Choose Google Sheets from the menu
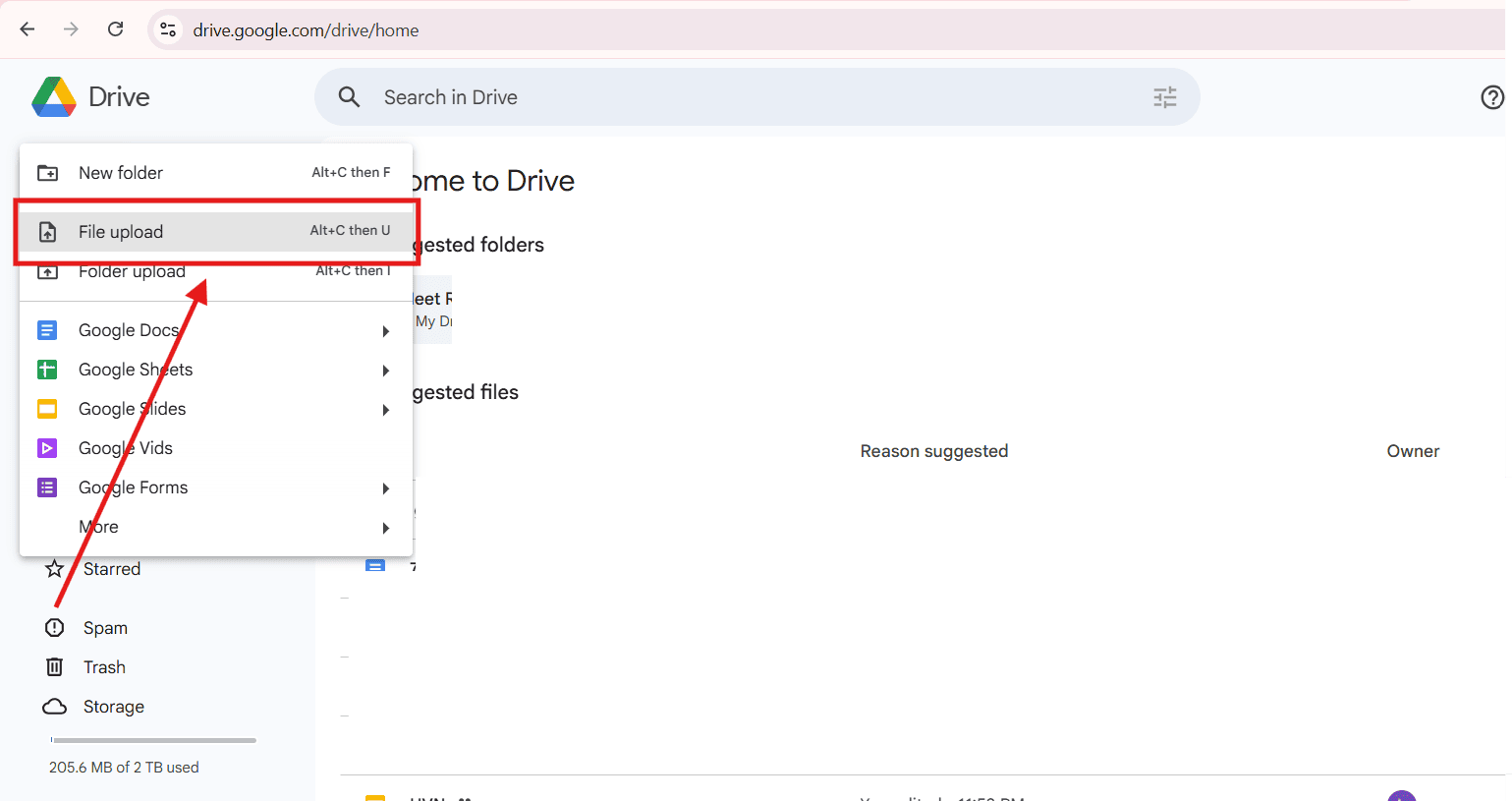The height and width of the screenshot is (801, 1512). 216,370
